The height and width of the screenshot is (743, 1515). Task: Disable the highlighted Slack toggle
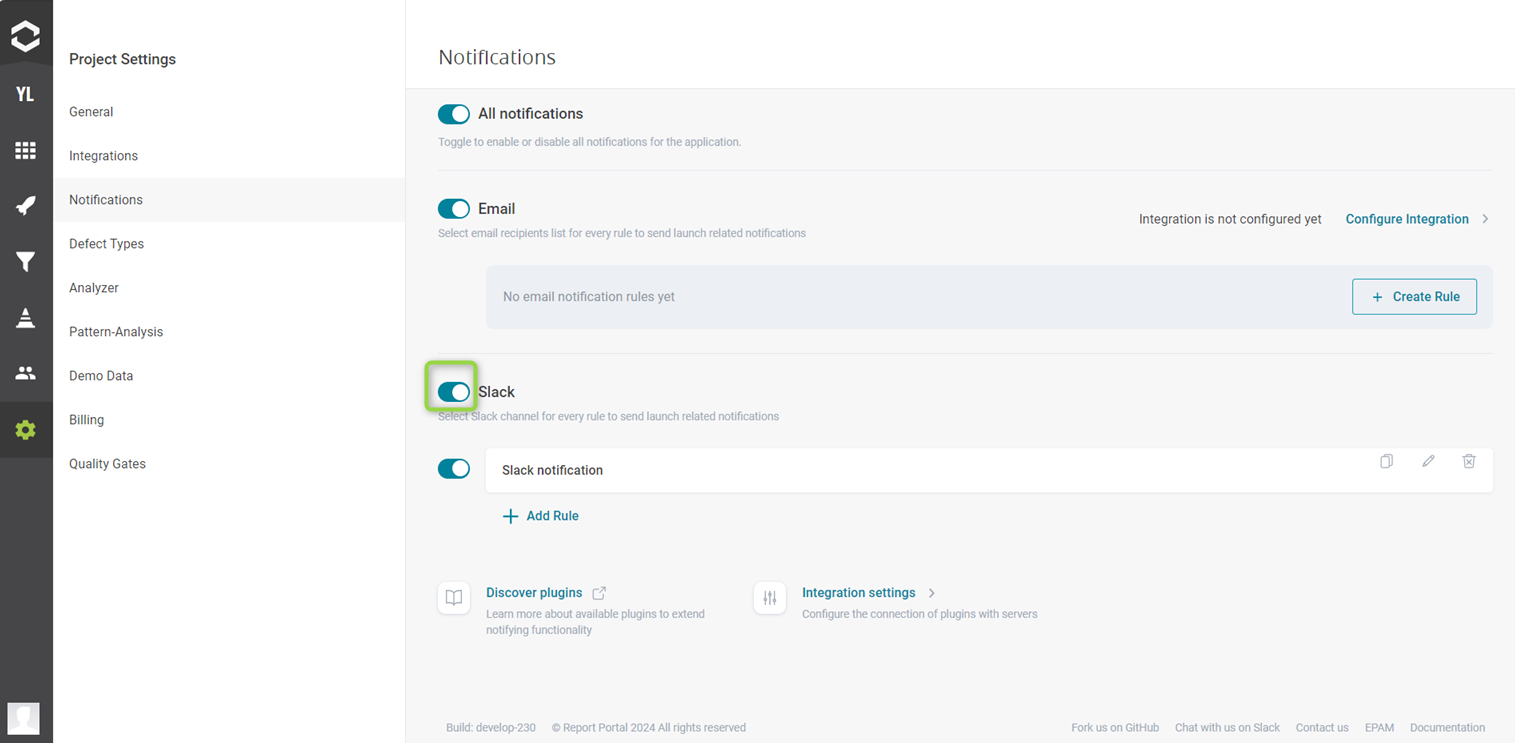[x=453, y=391]
